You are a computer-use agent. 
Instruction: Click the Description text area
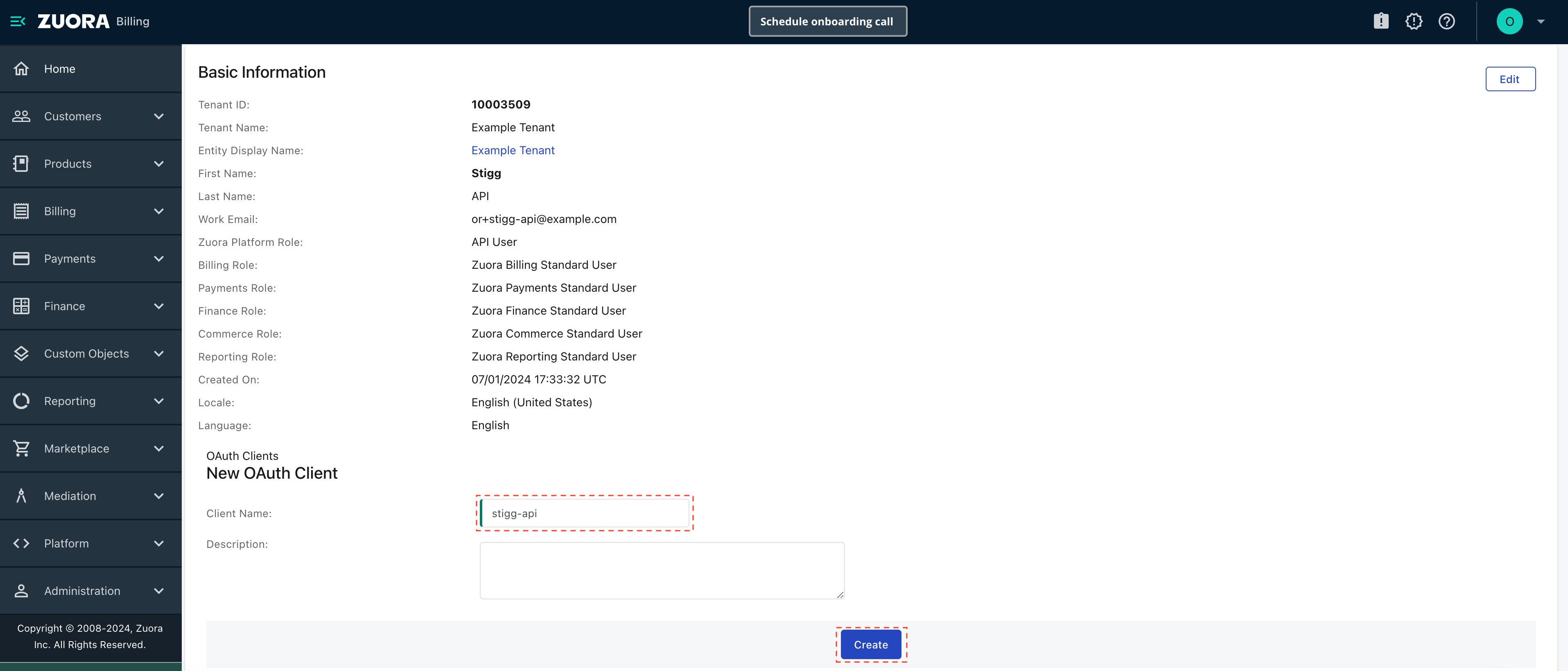[662, 570]
